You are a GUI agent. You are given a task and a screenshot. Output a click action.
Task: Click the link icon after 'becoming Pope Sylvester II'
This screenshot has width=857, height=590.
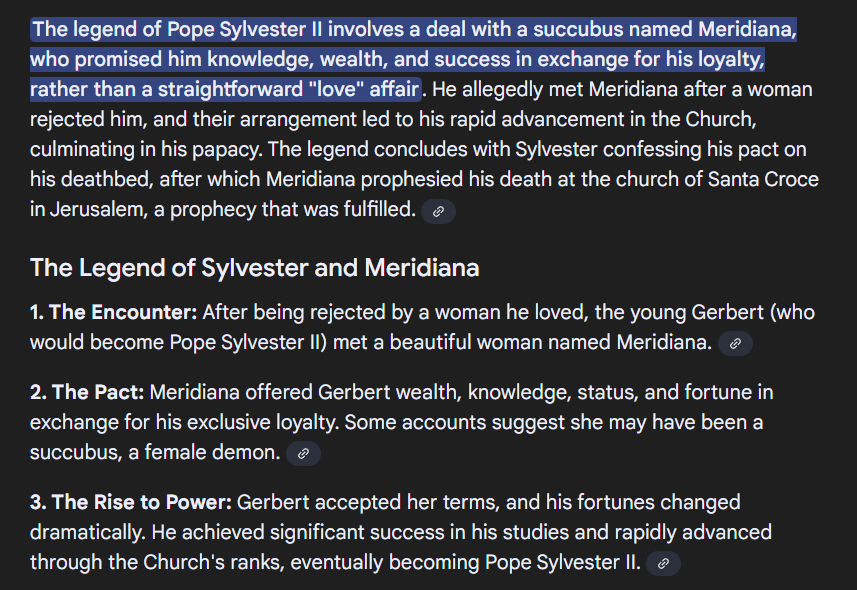pos(663,563)
